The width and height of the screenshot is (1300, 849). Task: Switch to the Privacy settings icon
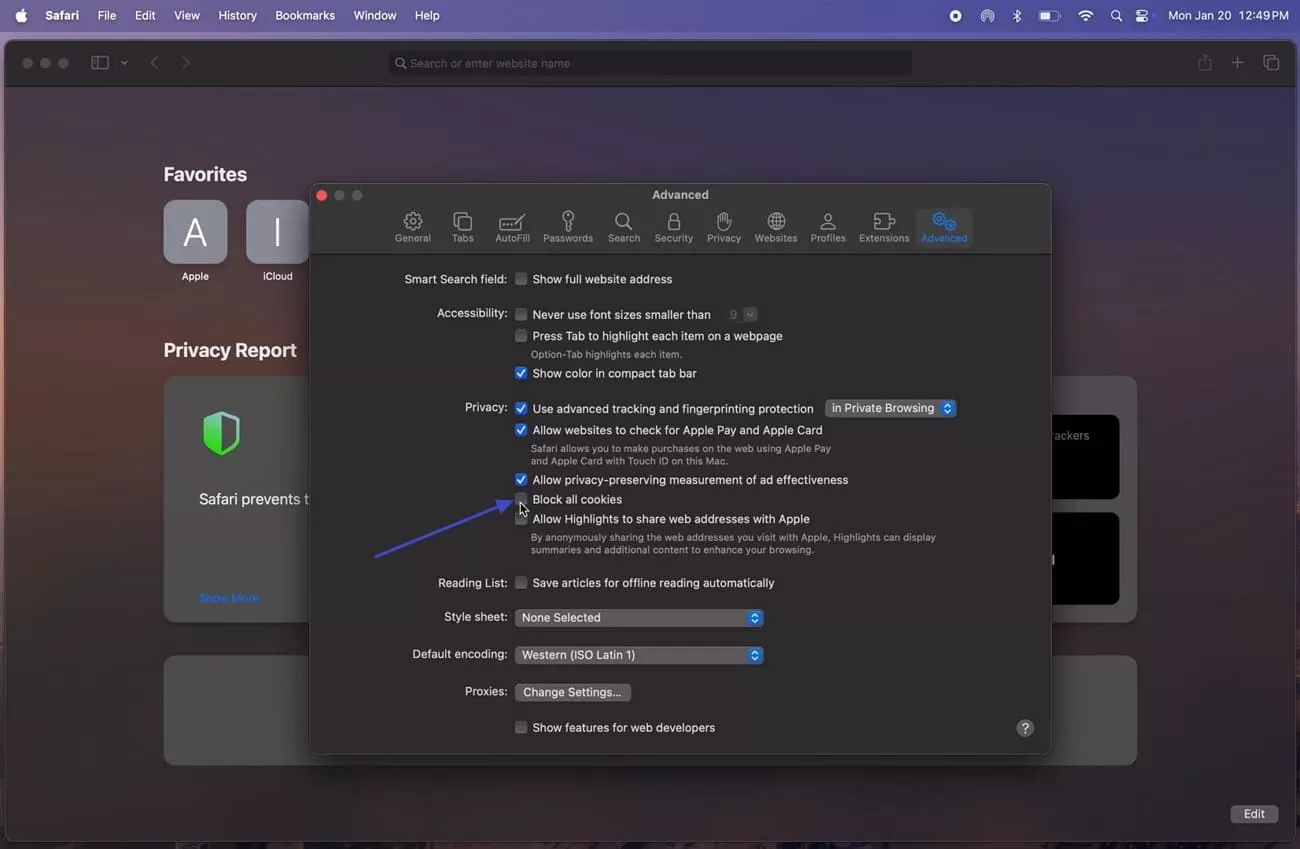[723, 227]
